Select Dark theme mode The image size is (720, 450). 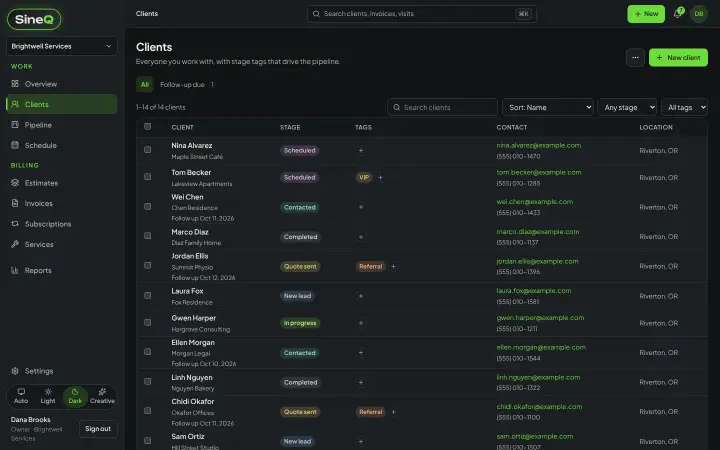[75, 396]
